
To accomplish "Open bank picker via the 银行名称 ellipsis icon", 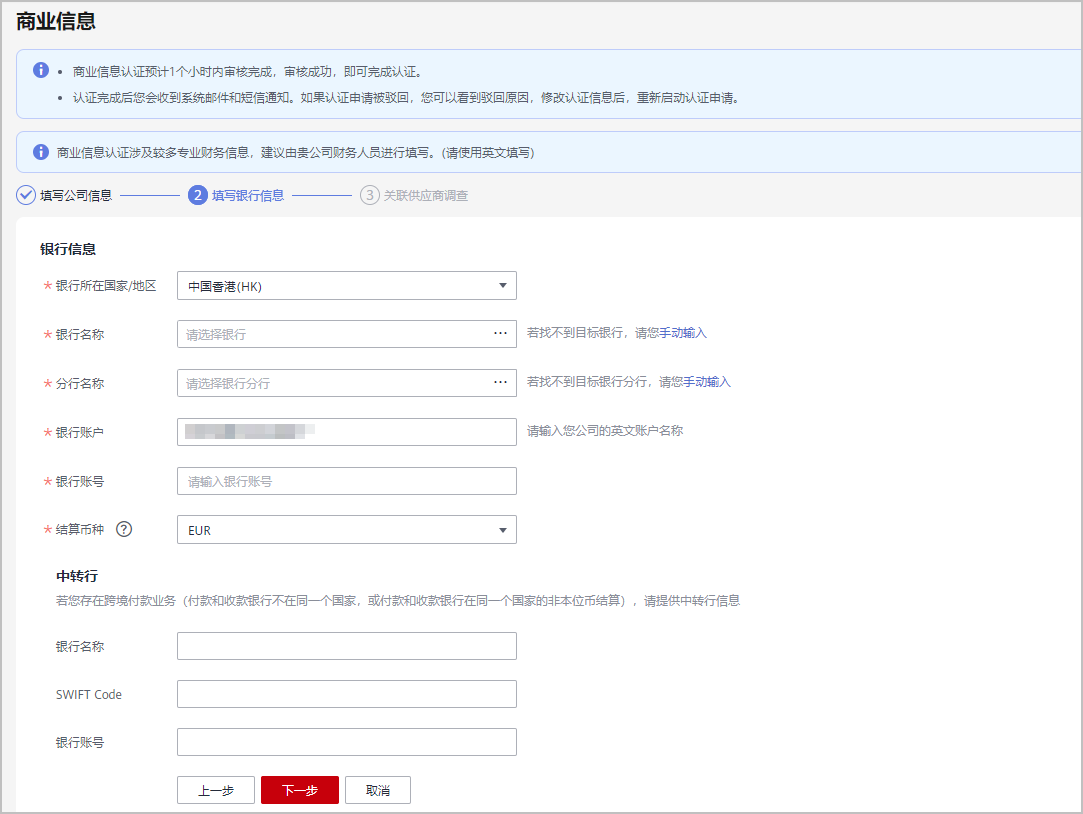I will [x=501, y=333].
